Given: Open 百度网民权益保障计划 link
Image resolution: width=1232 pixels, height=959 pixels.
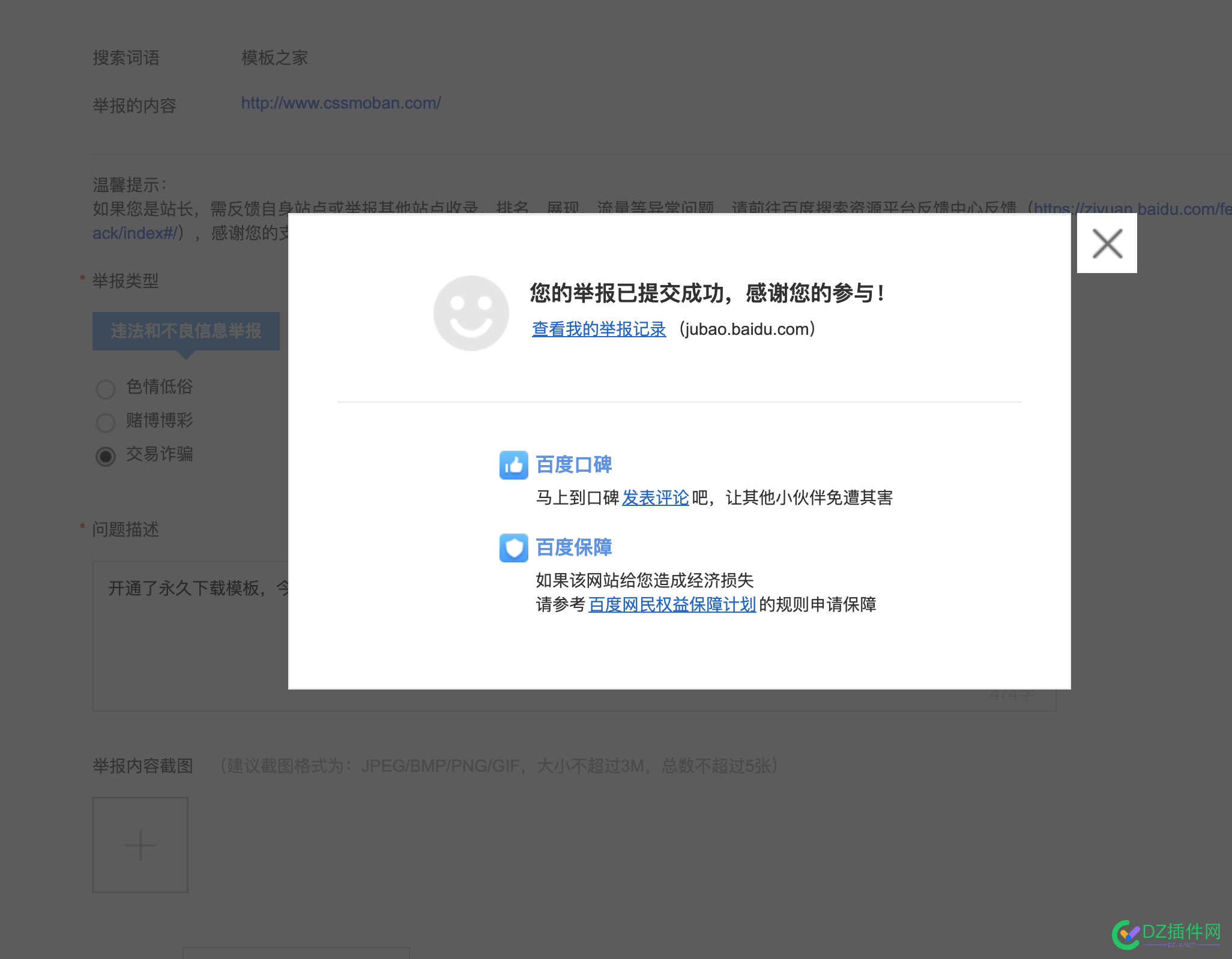Looking at the screenshot, I should [x=672, y=604].
